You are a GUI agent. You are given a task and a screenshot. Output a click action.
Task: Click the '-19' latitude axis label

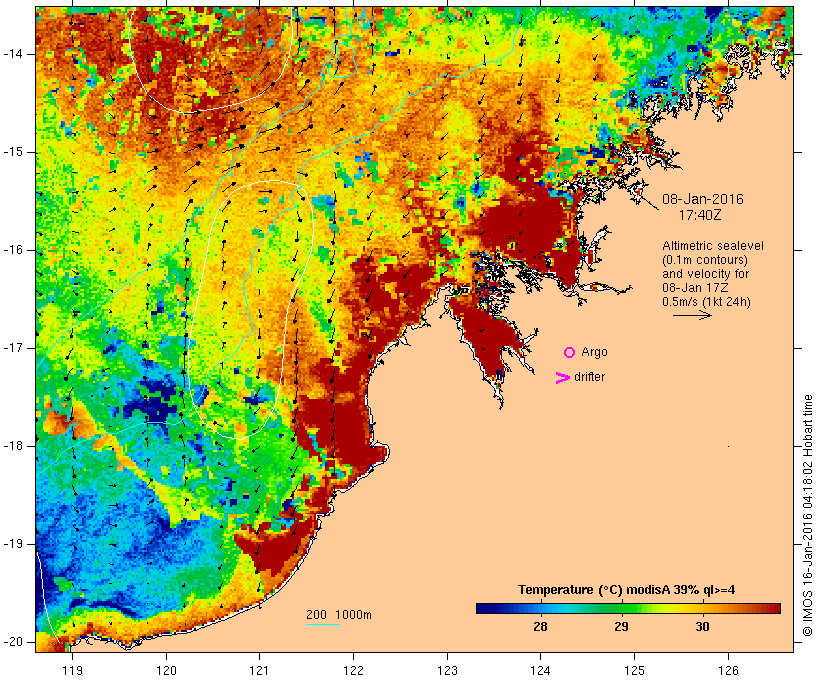coord(12,544)
